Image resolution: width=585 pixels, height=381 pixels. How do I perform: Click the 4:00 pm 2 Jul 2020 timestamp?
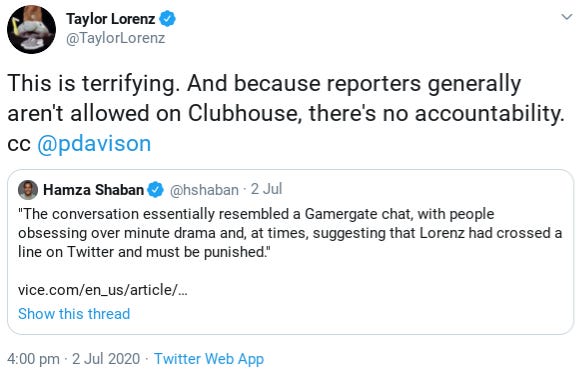click(73, 359)
